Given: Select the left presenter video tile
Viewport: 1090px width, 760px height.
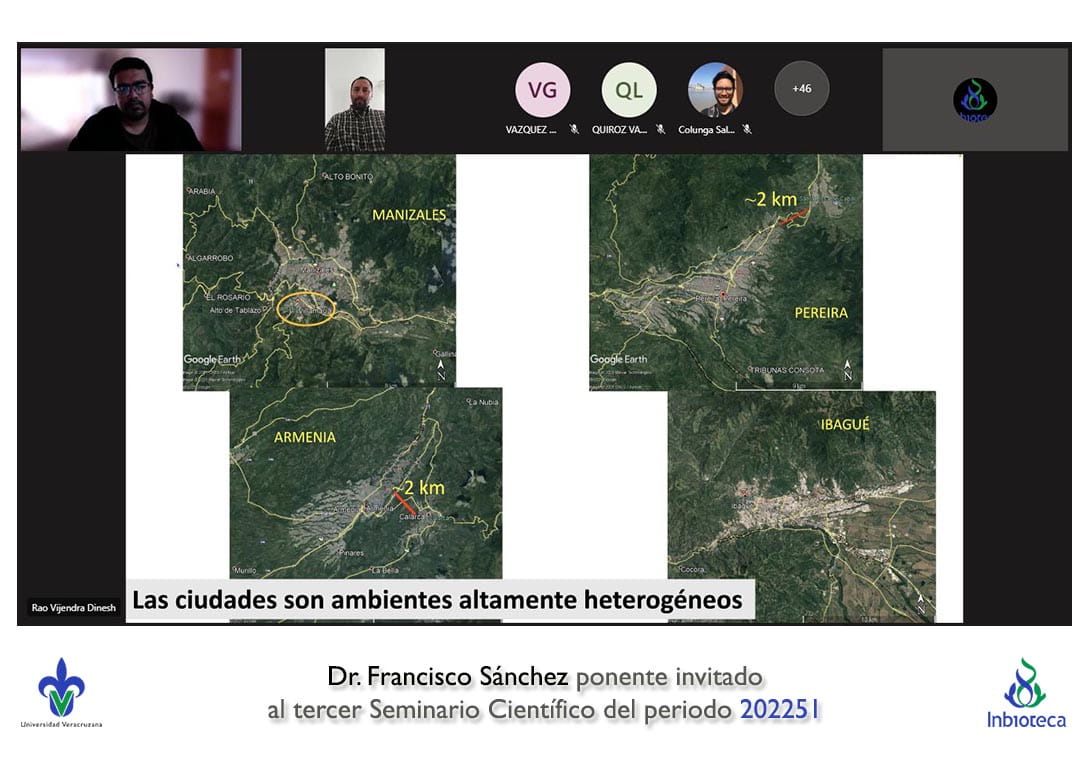Looking at the screenshot, I should (130, 99).
